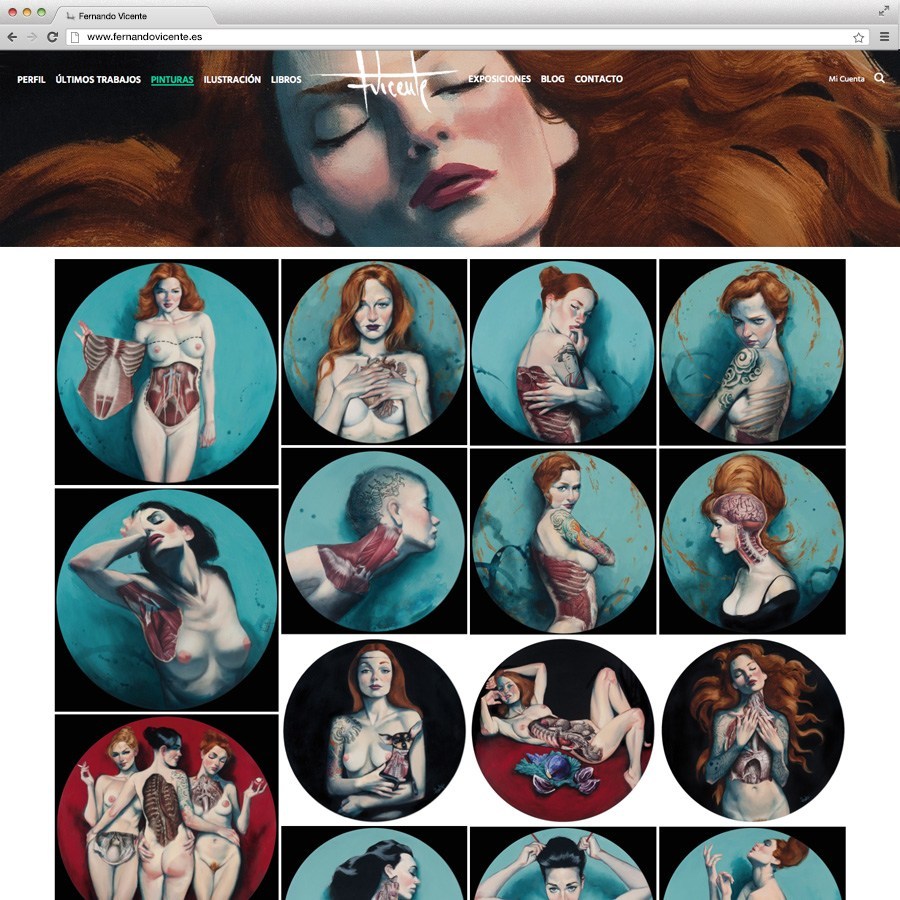Click the browser forward arrow

[x=31, y=37]
